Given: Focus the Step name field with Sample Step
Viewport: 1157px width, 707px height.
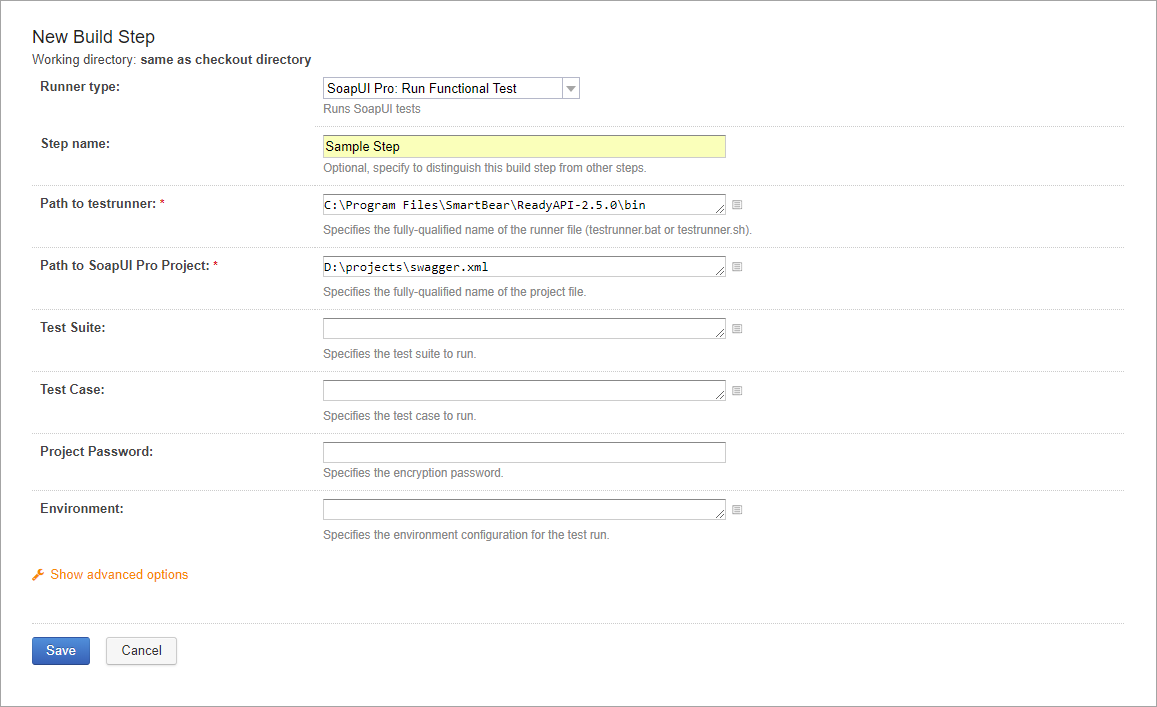Looking at the screenshot, I should click(524, 146).
